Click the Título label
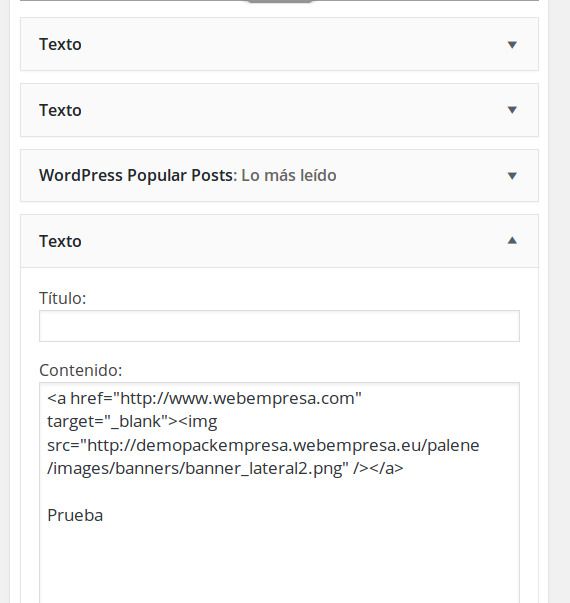The height and width of the screenshot is (603, 570). click(63, 298)
